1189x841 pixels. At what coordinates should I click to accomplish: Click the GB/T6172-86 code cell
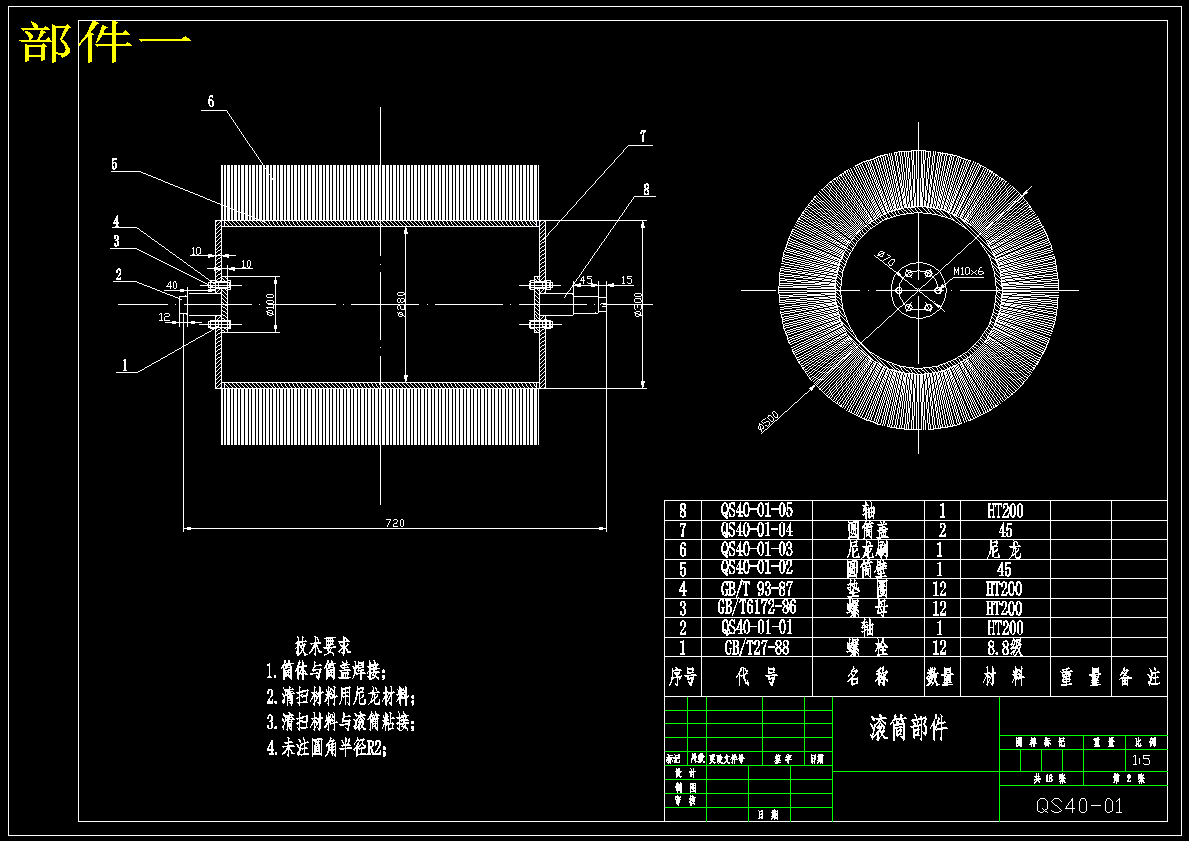[x=757, y=607]
